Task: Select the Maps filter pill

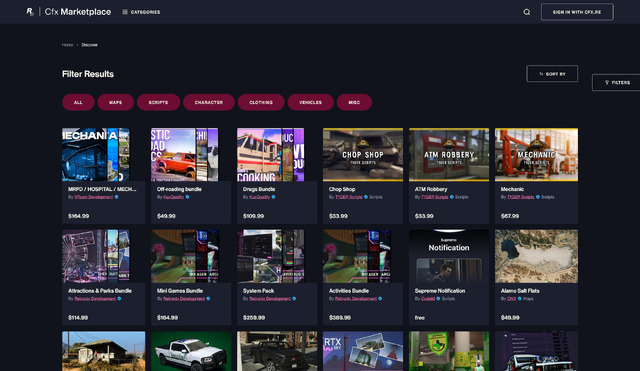Action: pos(116,102)
